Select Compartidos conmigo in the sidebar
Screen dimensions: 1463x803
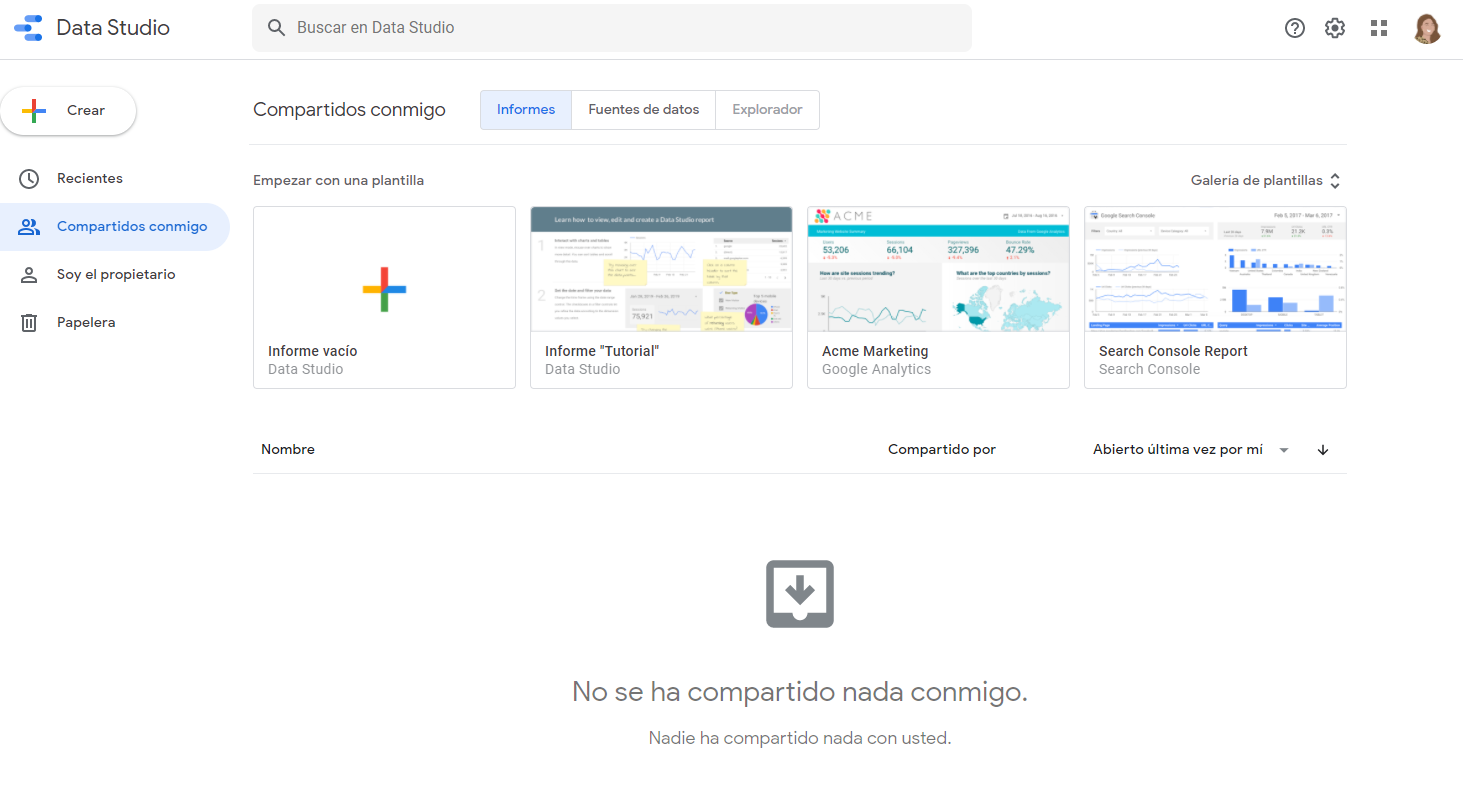pyautogui.click(x=115, y=227)
